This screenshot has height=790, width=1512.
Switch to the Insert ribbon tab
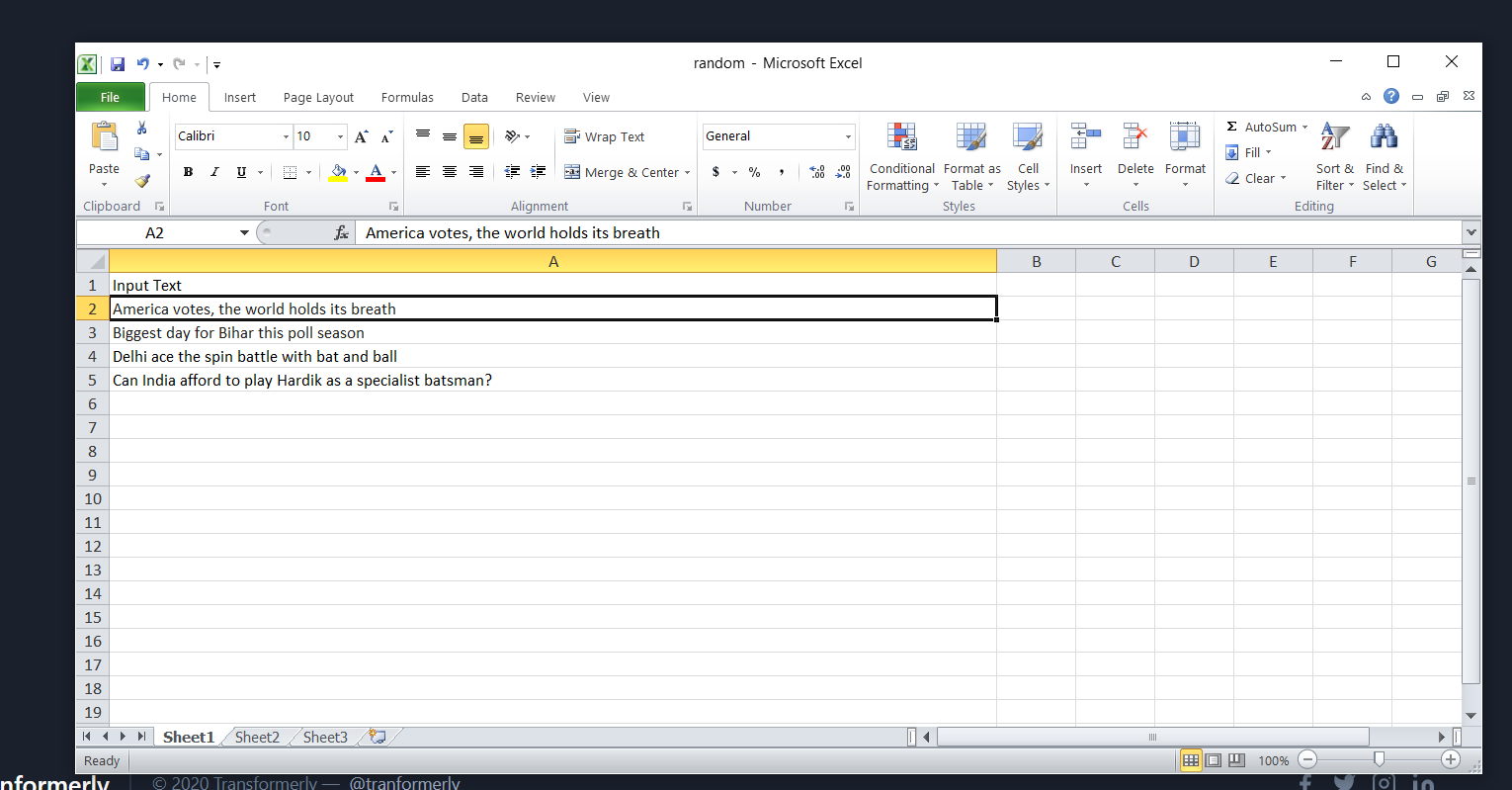(240, 97)
